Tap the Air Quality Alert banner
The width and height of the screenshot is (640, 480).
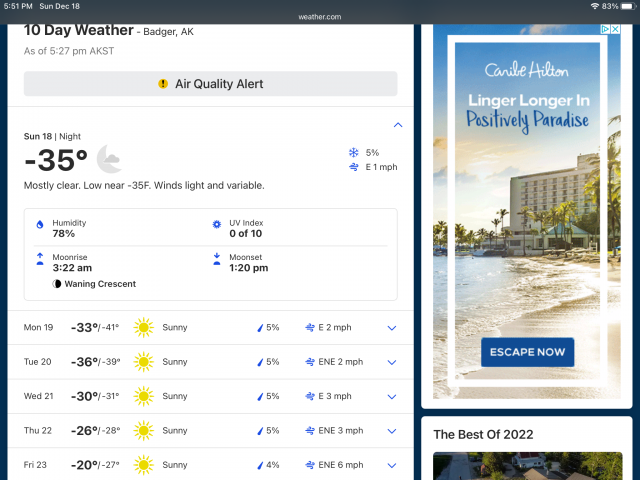pos(210,84)
